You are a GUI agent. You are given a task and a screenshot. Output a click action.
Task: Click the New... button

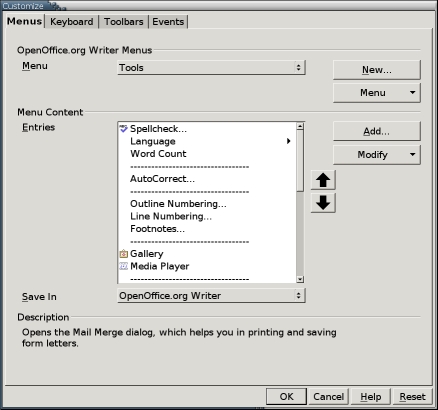(x=377, y=70)
